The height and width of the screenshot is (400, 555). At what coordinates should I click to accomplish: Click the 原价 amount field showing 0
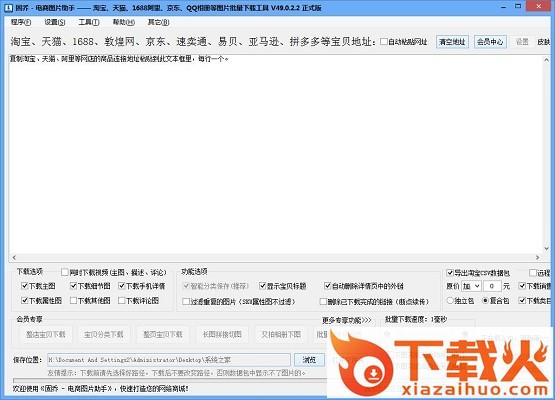click(x=492, y=286)
